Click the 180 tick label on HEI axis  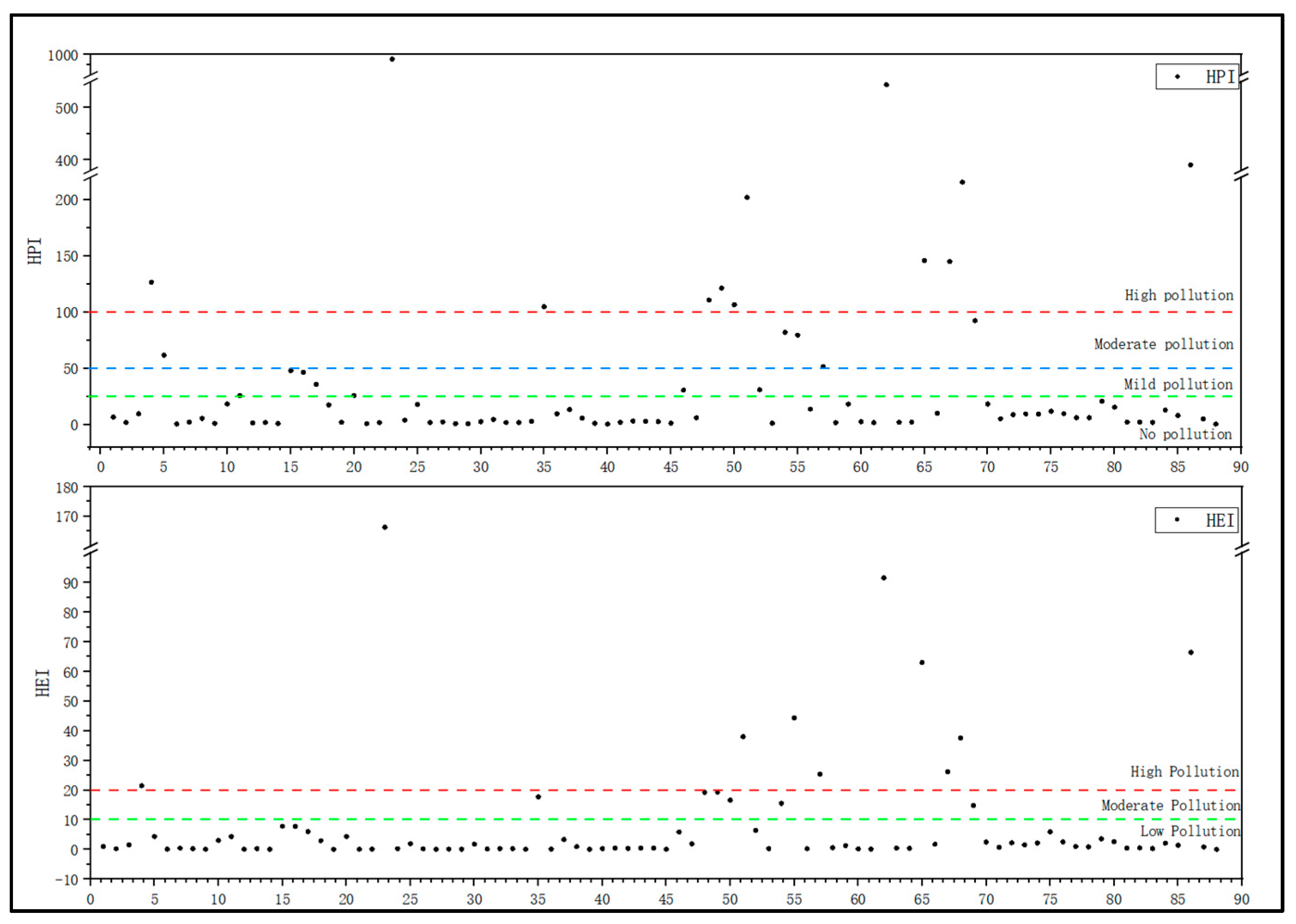[x=67, y=488]
